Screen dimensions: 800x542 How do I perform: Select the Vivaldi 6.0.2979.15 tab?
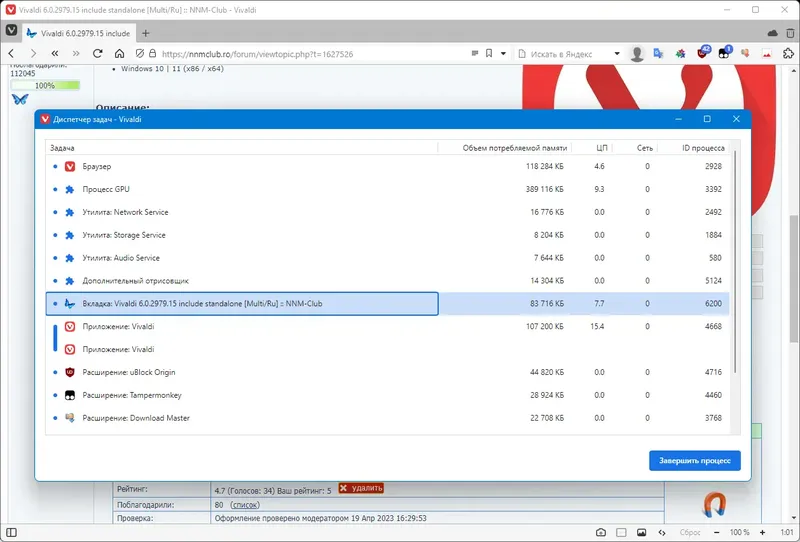click(79, 33)
